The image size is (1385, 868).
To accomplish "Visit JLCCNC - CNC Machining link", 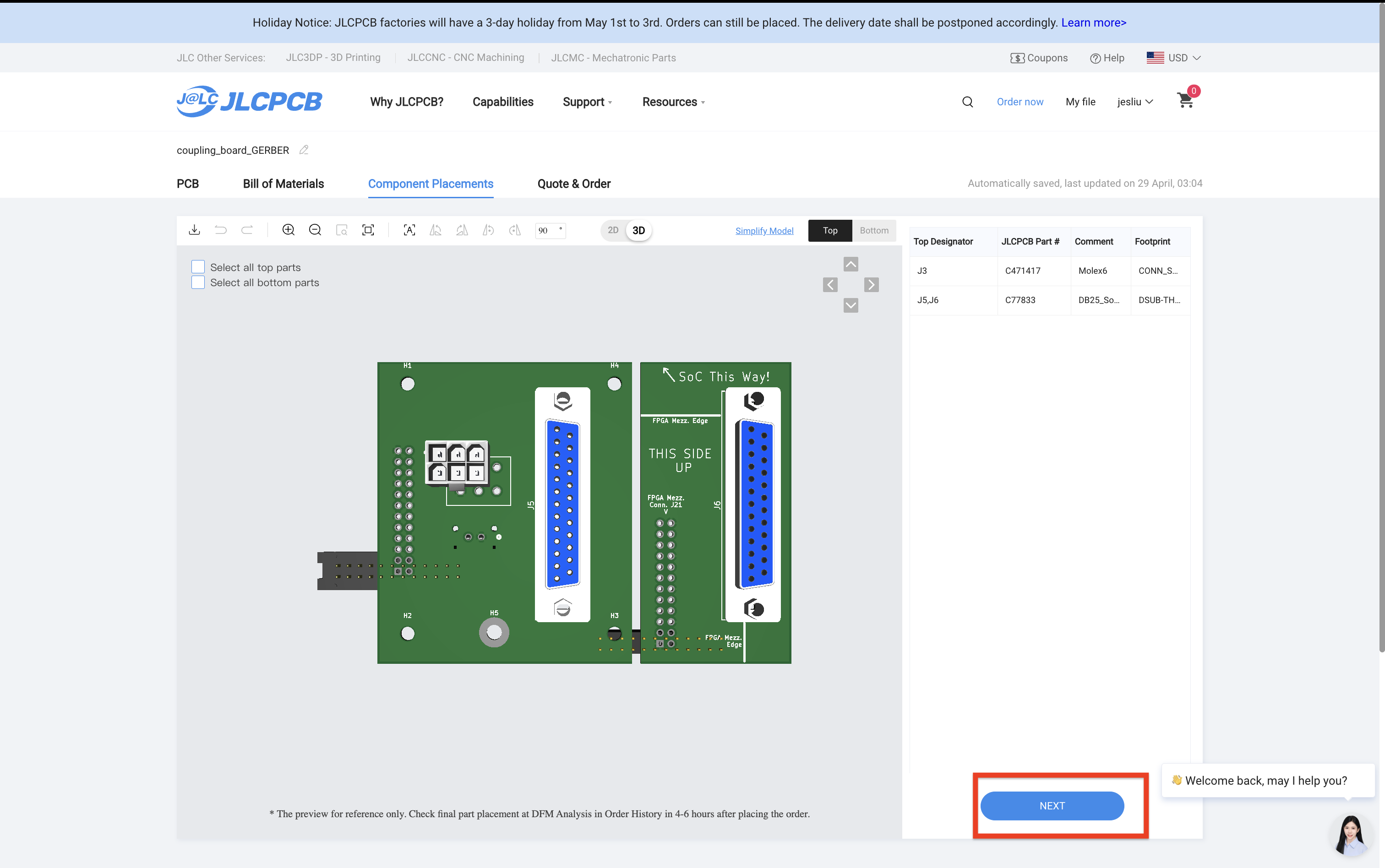I will pyautogui.click(x=466, y=57).
